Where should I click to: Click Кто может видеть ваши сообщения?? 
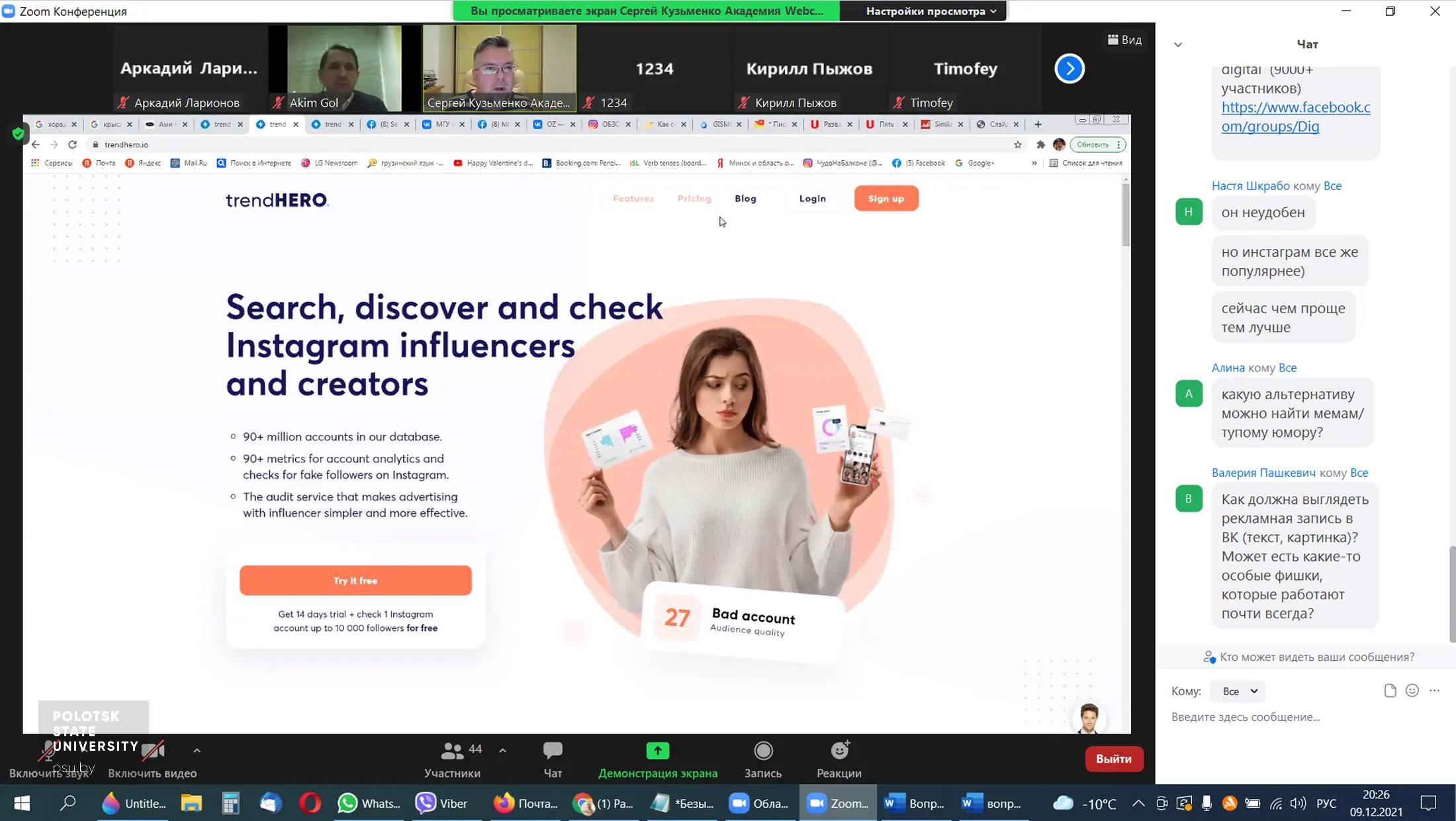1309,657
